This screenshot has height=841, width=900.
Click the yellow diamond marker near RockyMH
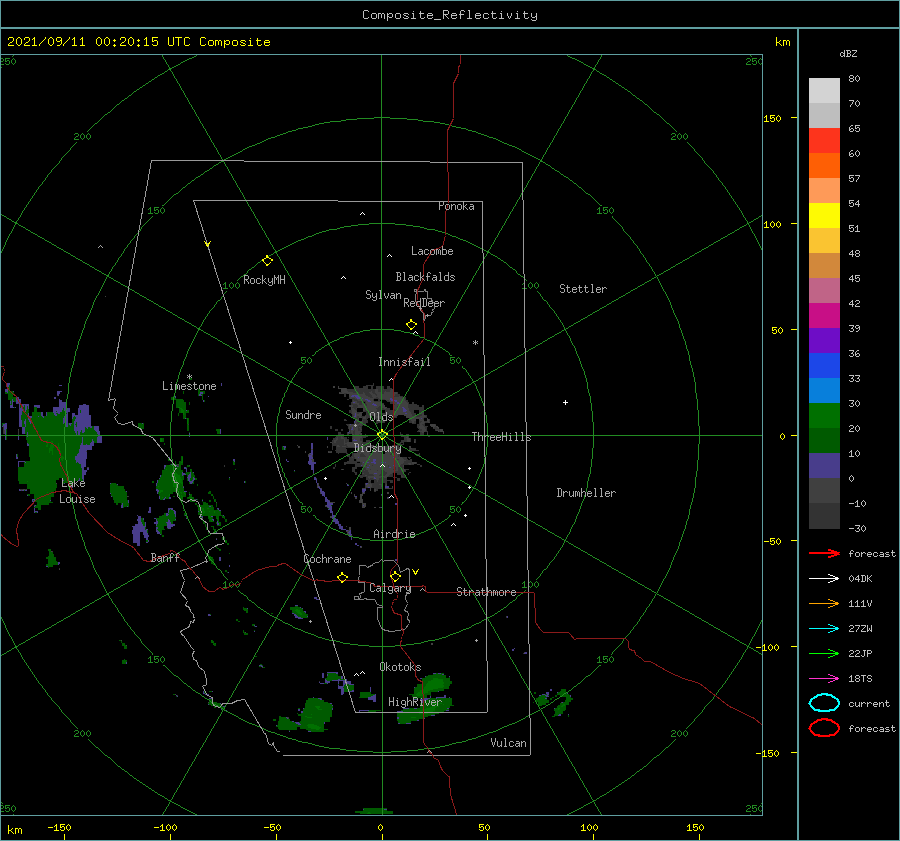[267, 261]
